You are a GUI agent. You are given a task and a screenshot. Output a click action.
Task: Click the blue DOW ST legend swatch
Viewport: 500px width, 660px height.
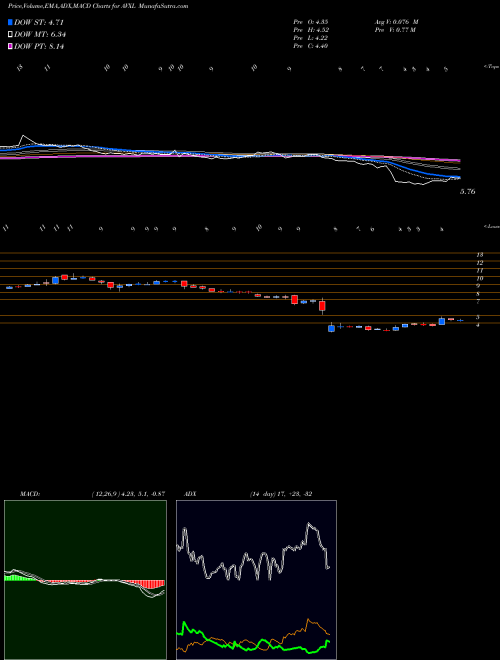(x=10, y=22)
